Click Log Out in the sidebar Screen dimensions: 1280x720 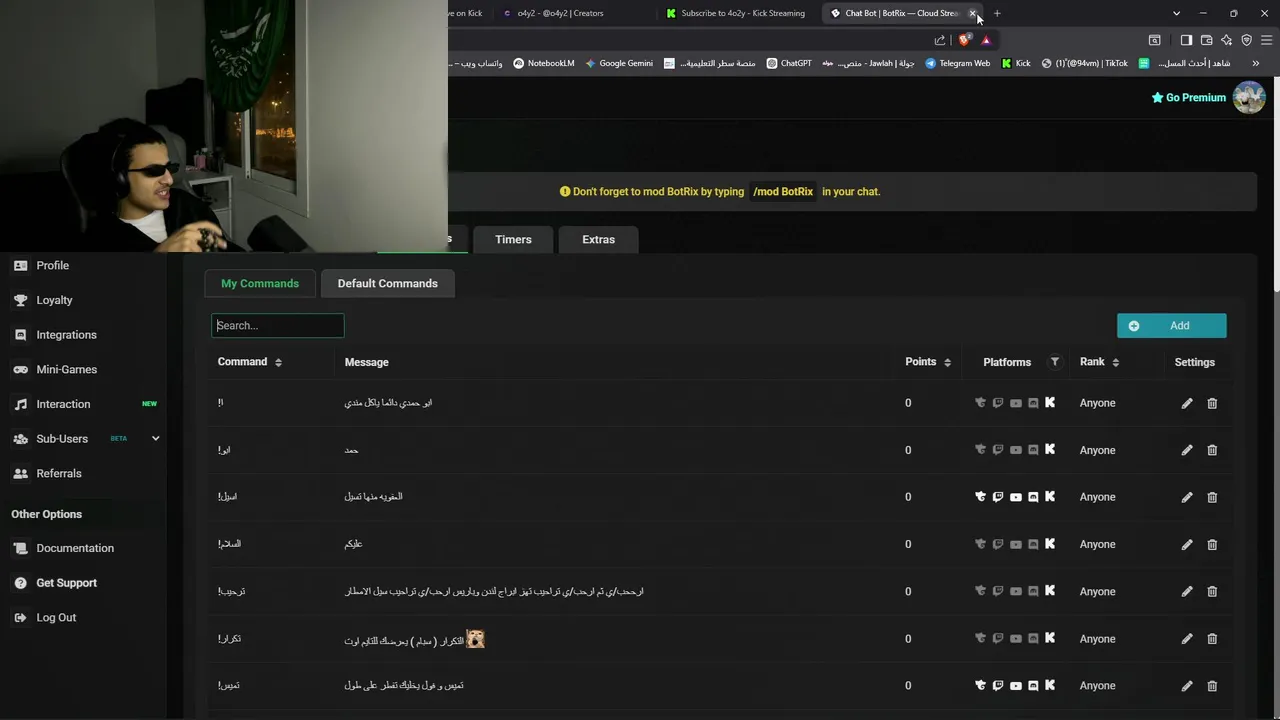click(x=56, y=618)
